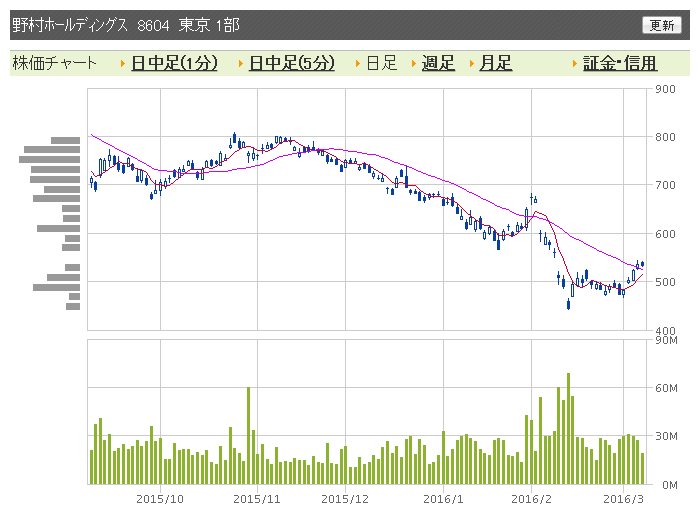The width and height of the screenshot is (698, 532).
Task: Open the 日中足(5分) intraday chart link
Action: click(292, 63)
